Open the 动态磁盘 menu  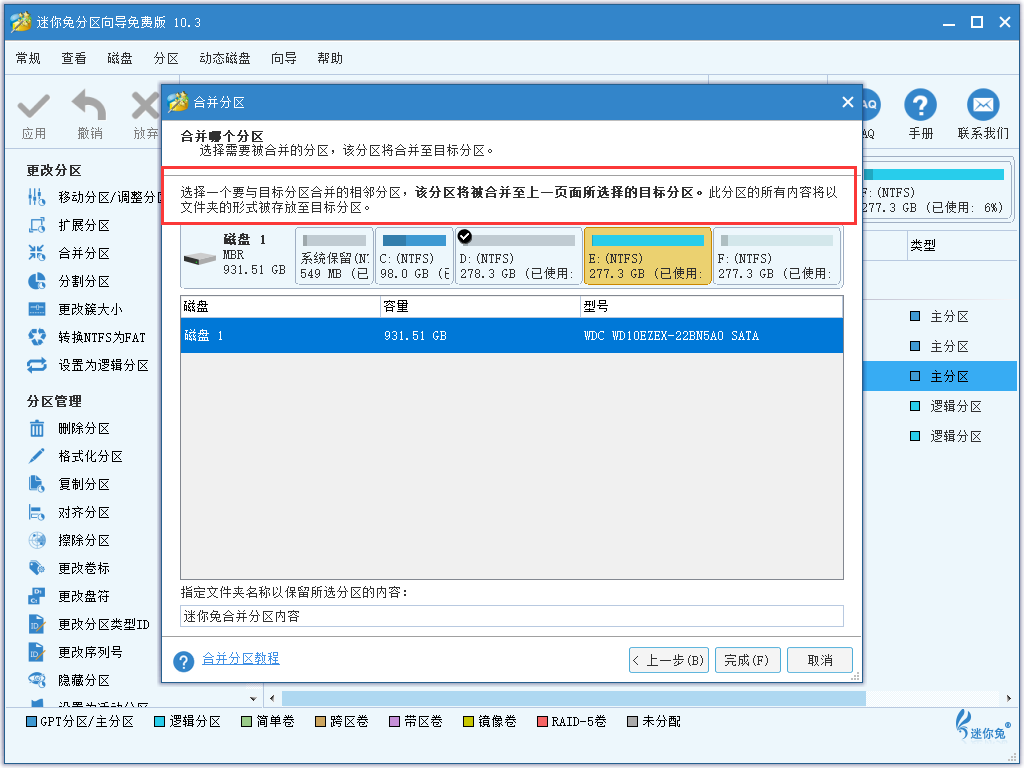tap(225, 58)
